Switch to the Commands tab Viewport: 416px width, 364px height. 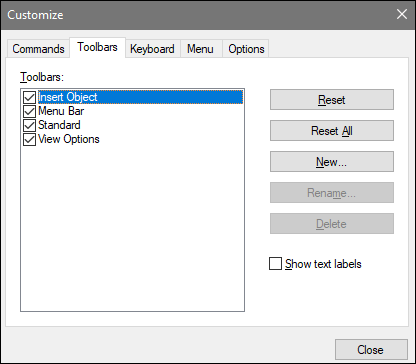[x=38, y=49]
